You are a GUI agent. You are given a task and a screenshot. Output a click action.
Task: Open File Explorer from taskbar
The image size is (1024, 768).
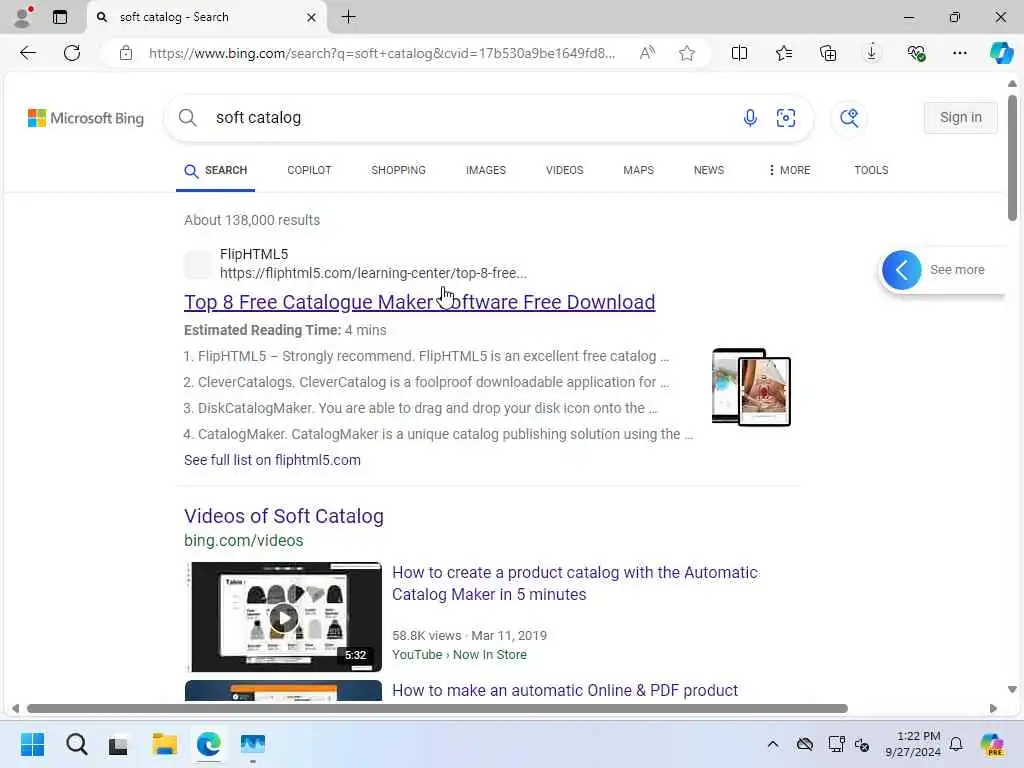(165, 744)
